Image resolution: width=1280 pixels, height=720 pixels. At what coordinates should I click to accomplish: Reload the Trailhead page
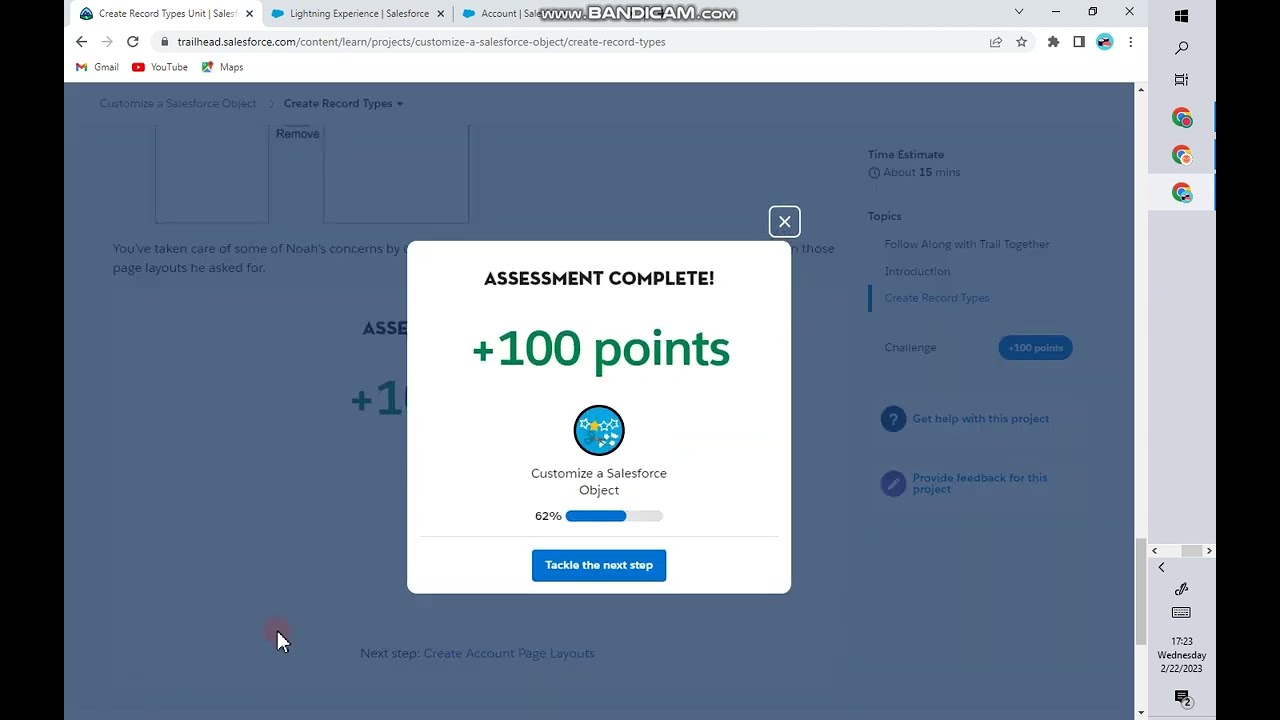click(132, 42)
